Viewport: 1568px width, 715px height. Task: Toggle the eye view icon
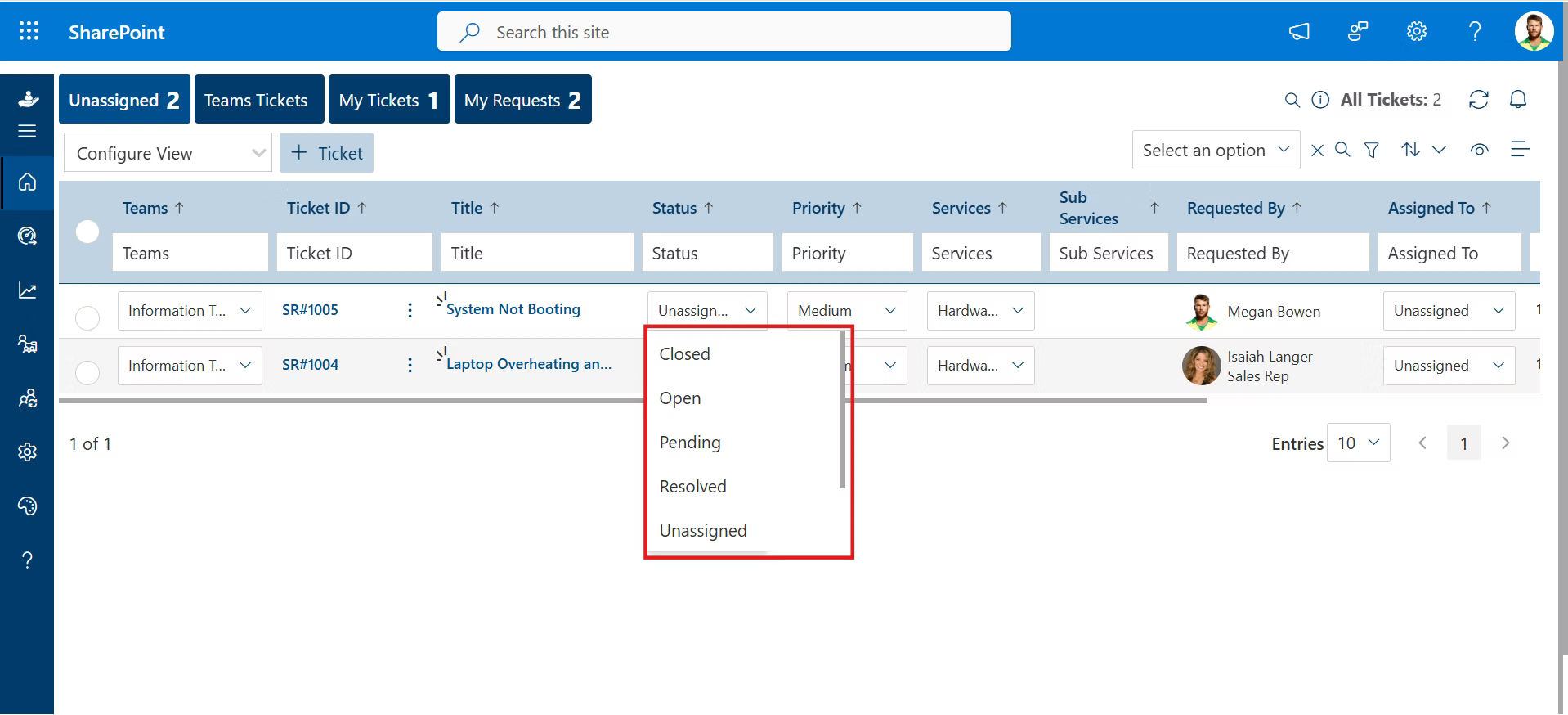[1479, 150]
